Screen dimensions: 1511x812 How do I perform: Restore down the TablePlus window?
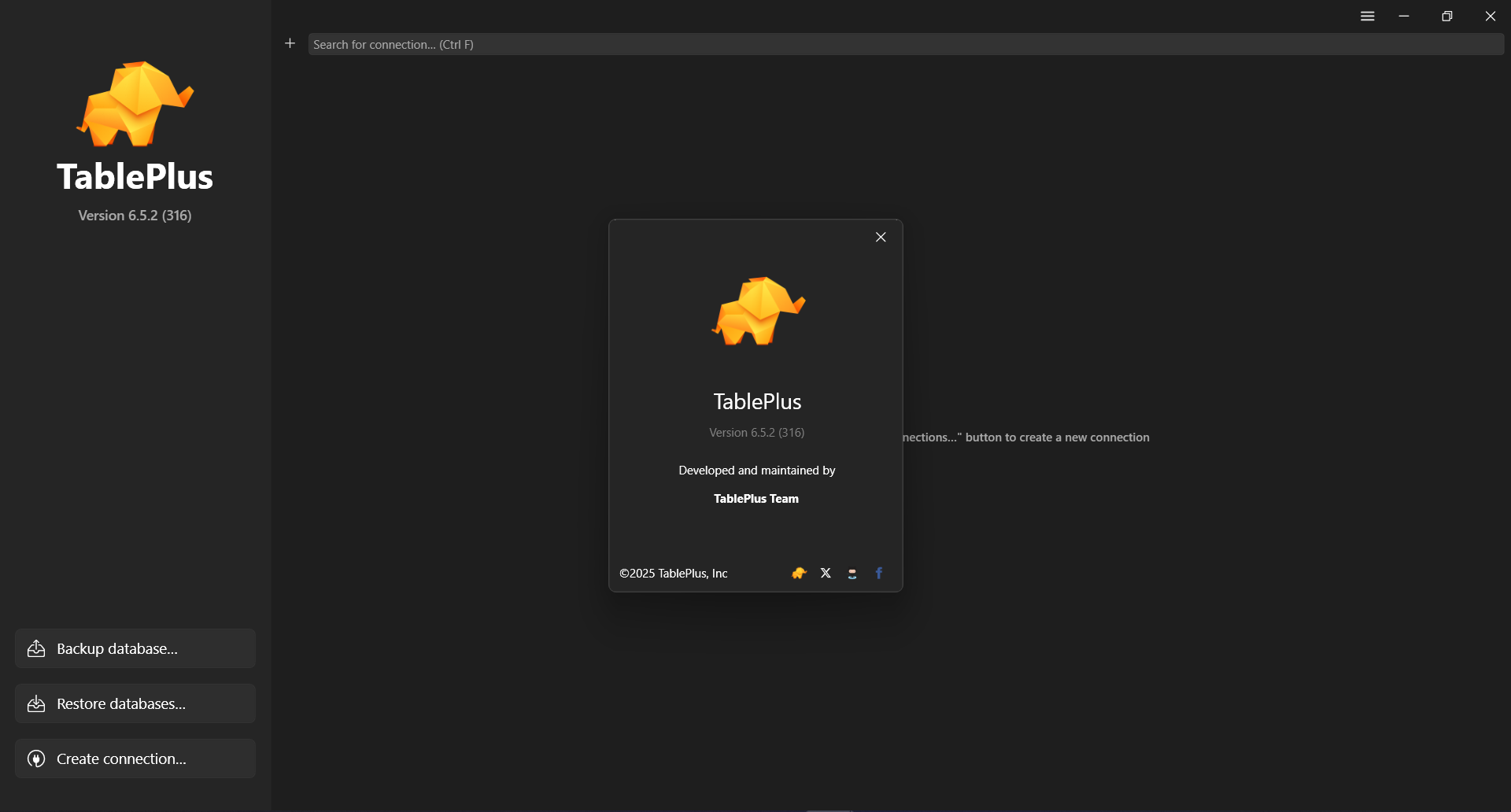[x=1447, y=16]
